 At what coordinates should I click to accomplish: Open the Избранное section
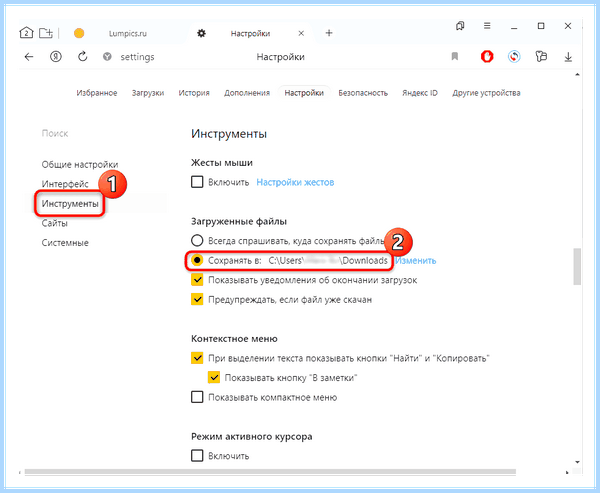97,93
